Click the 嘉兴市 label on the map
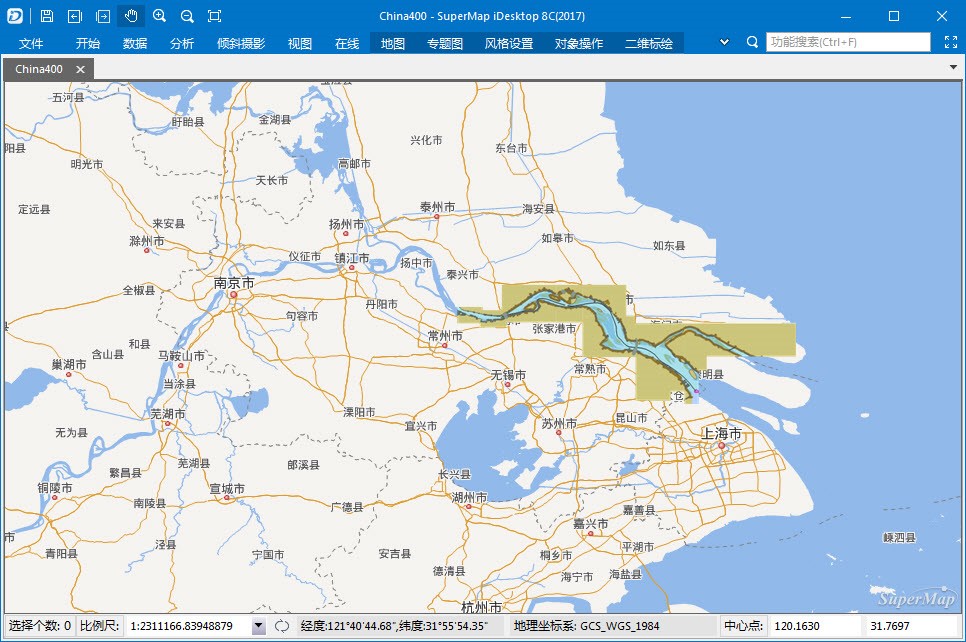966x642 pixels. coord(591,524)
